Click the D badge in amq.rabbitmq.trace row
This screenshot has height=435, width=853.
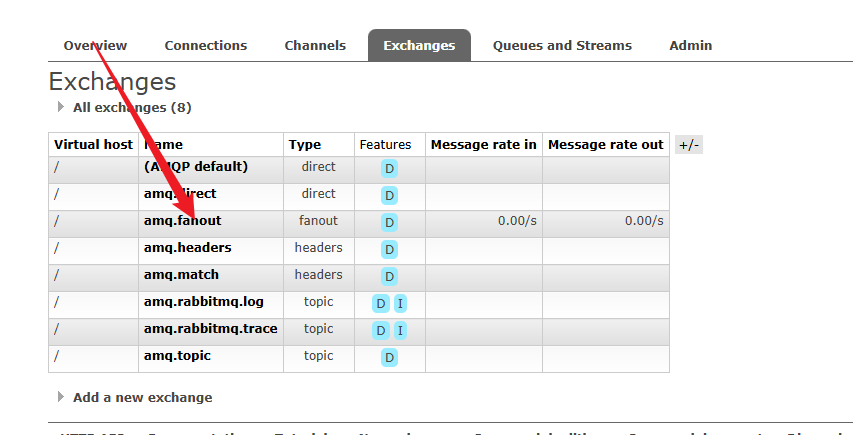click(x=381, y=330)
